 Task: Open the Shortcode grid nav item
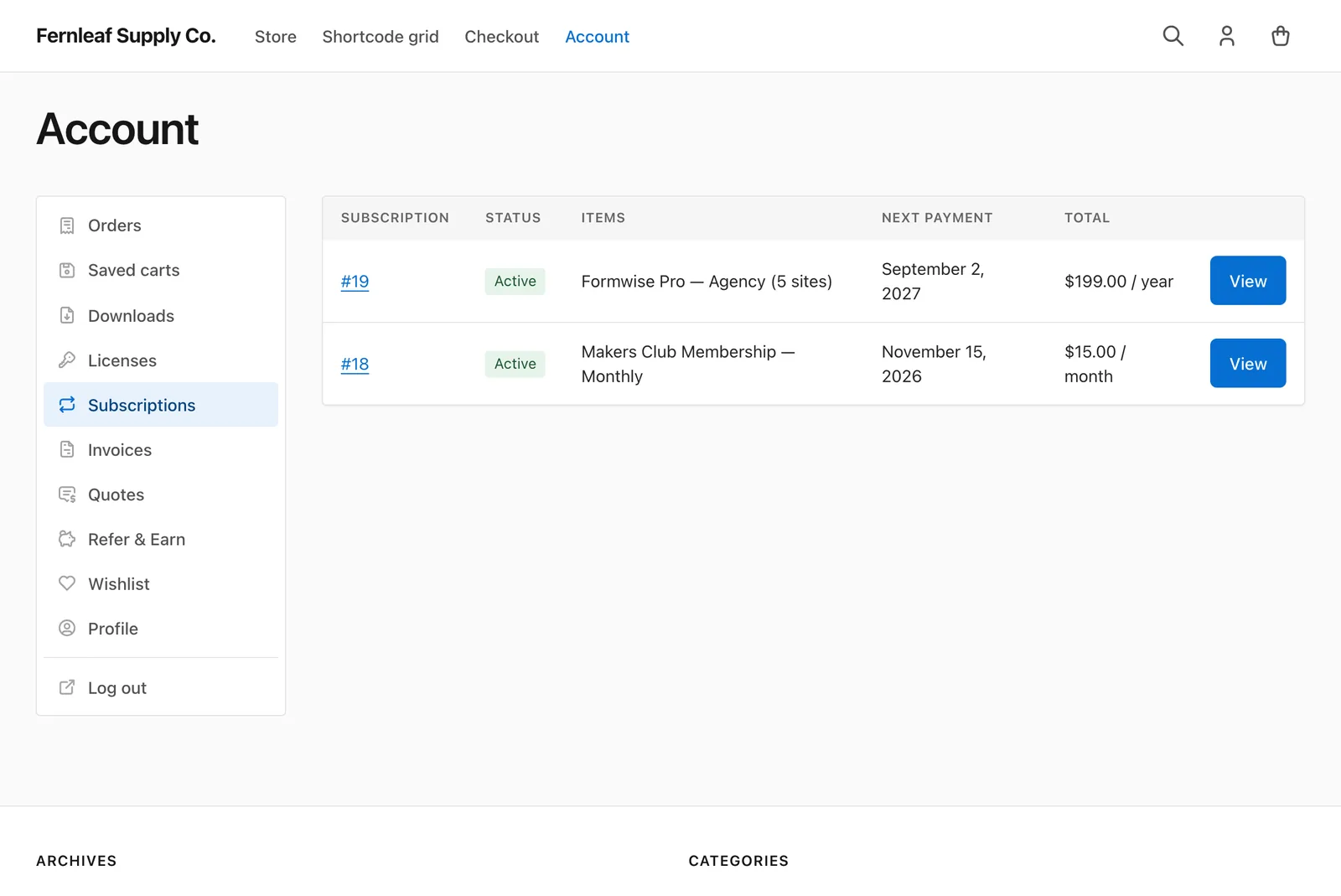[x=381, y=37]
